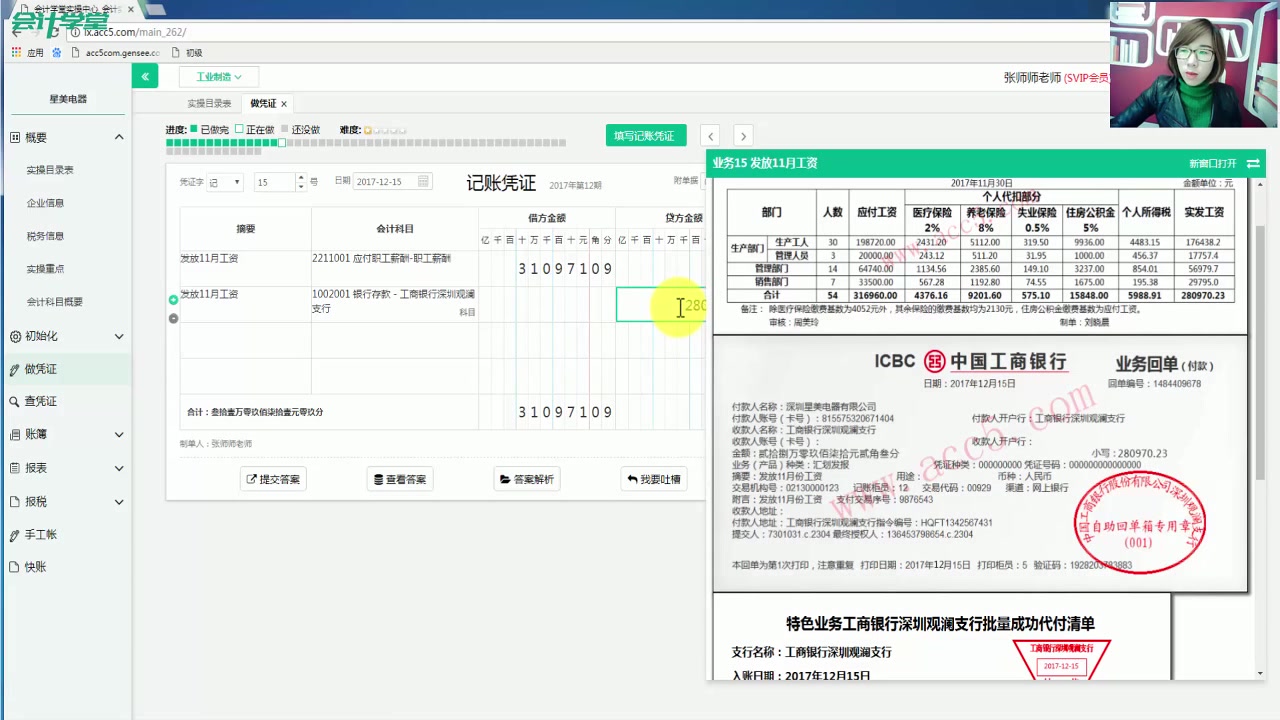1280x720 pixels.
Task: Open 查凭证 via its magnifier icon
Action: coord(15,401)
